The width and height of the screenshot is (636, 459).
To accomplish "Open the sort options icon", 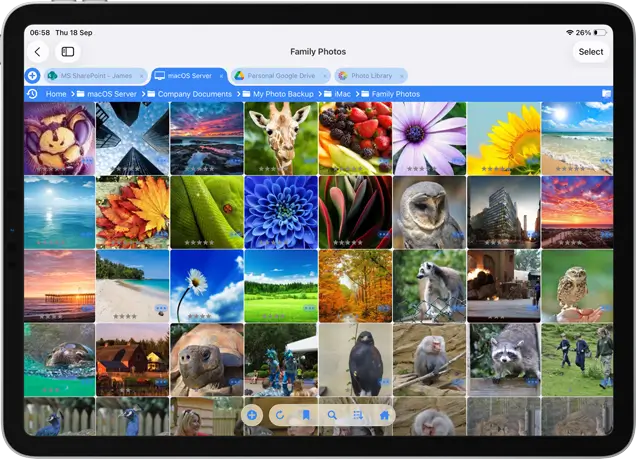I will pyautogui.click(x=358, y=415).
